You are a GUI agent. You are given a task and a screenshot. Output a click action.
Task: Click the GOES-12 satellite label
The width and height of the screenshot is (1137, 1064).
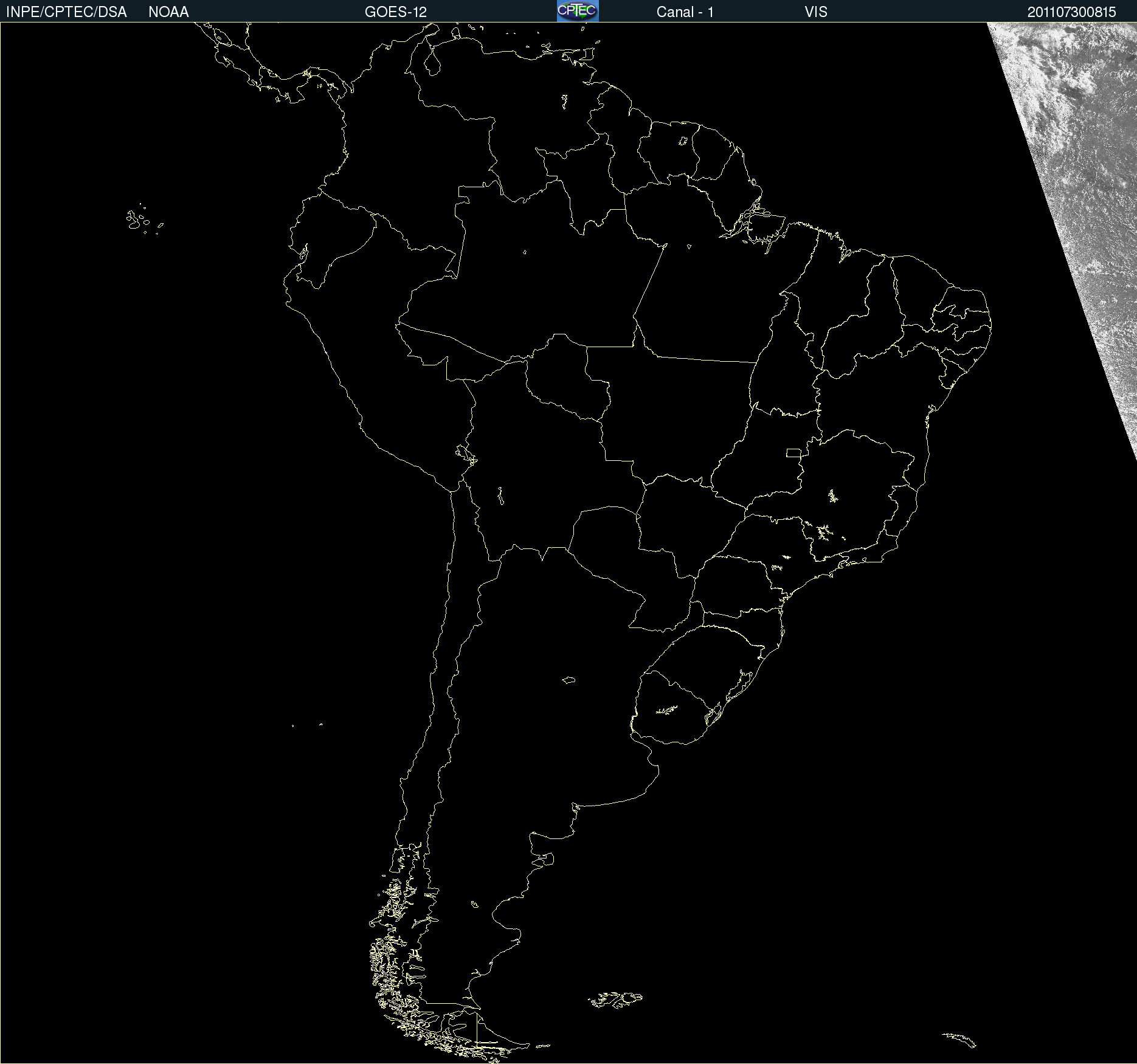point(396,12)
